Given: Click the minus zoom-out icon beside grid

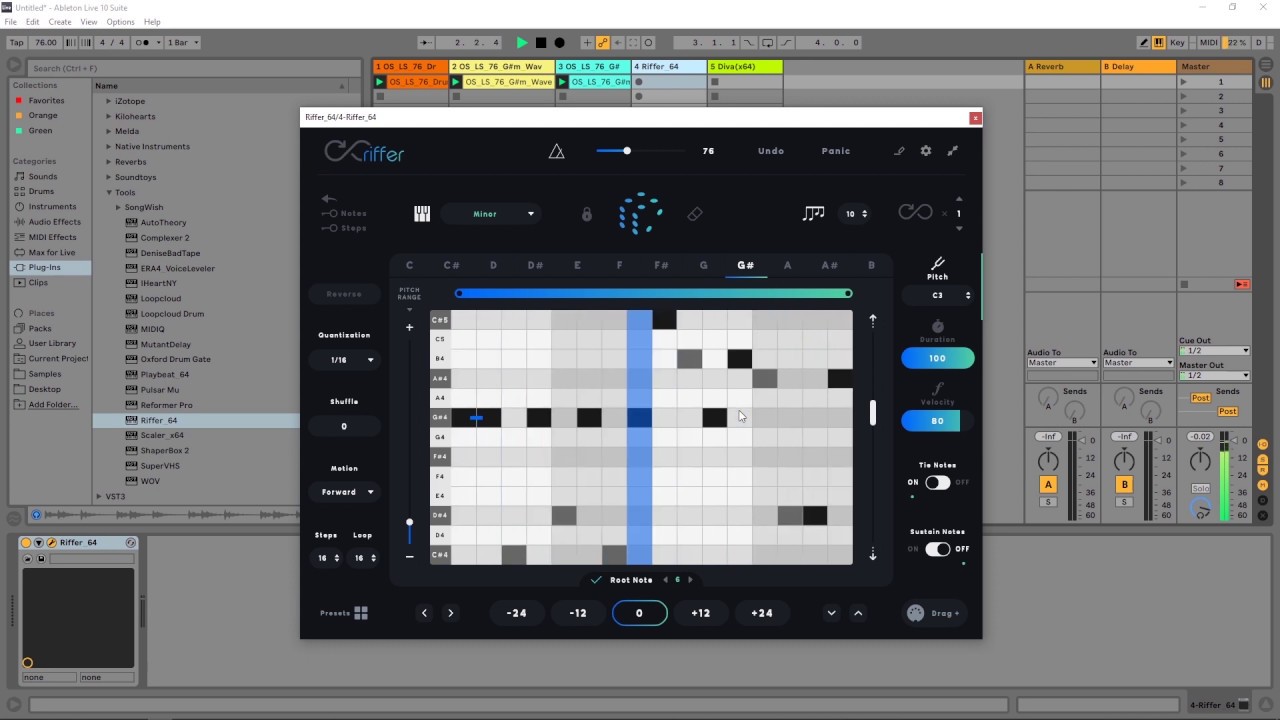Looking at the screenshot, I should pyautogui.click(x=409, y=556).
